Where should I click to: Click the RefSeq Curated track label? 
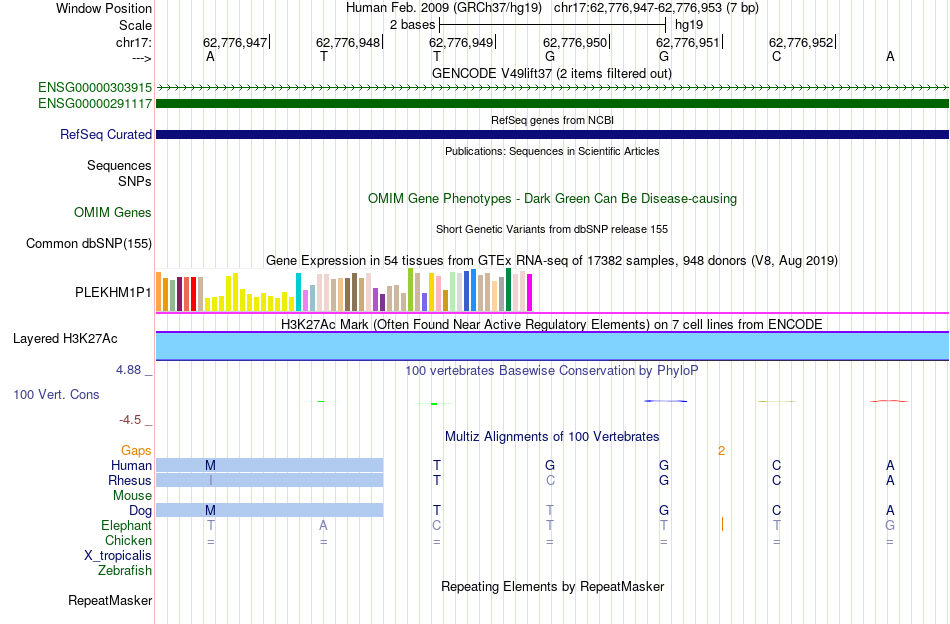pyautogui.click(x=106, y=134)
